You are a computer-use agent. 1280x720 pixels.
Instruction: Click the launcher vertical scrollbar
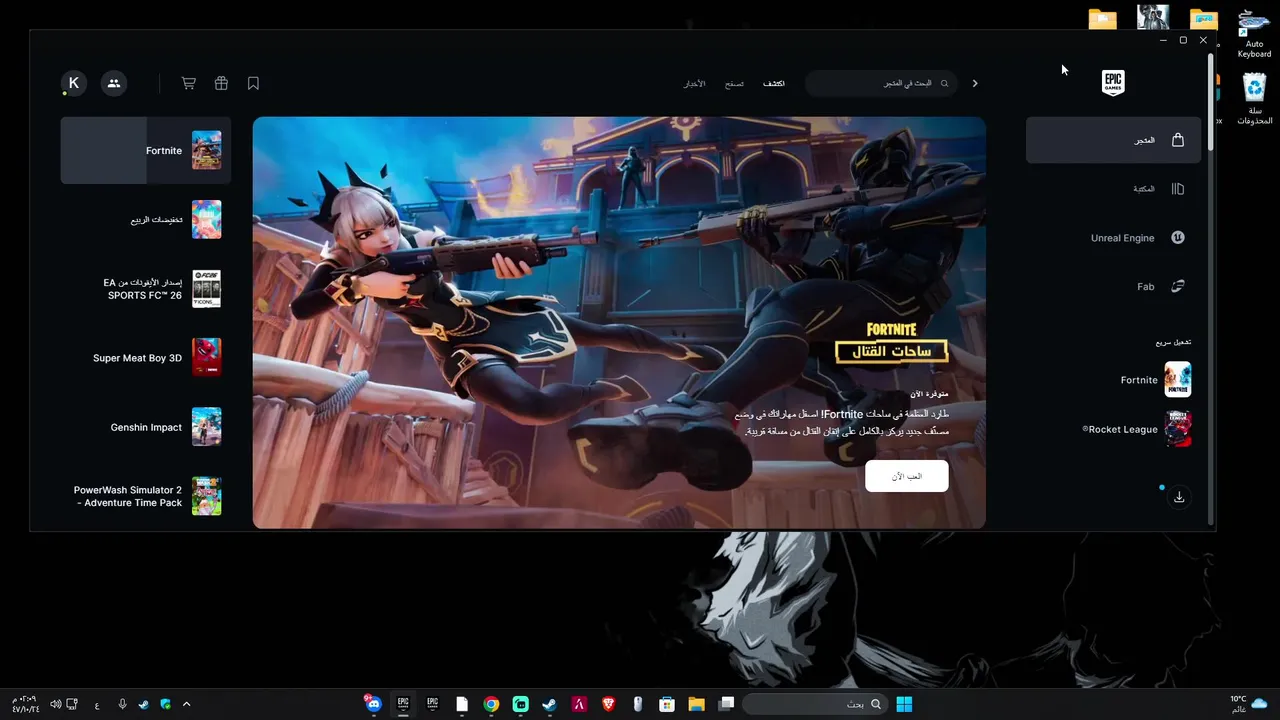[1211, 101]
